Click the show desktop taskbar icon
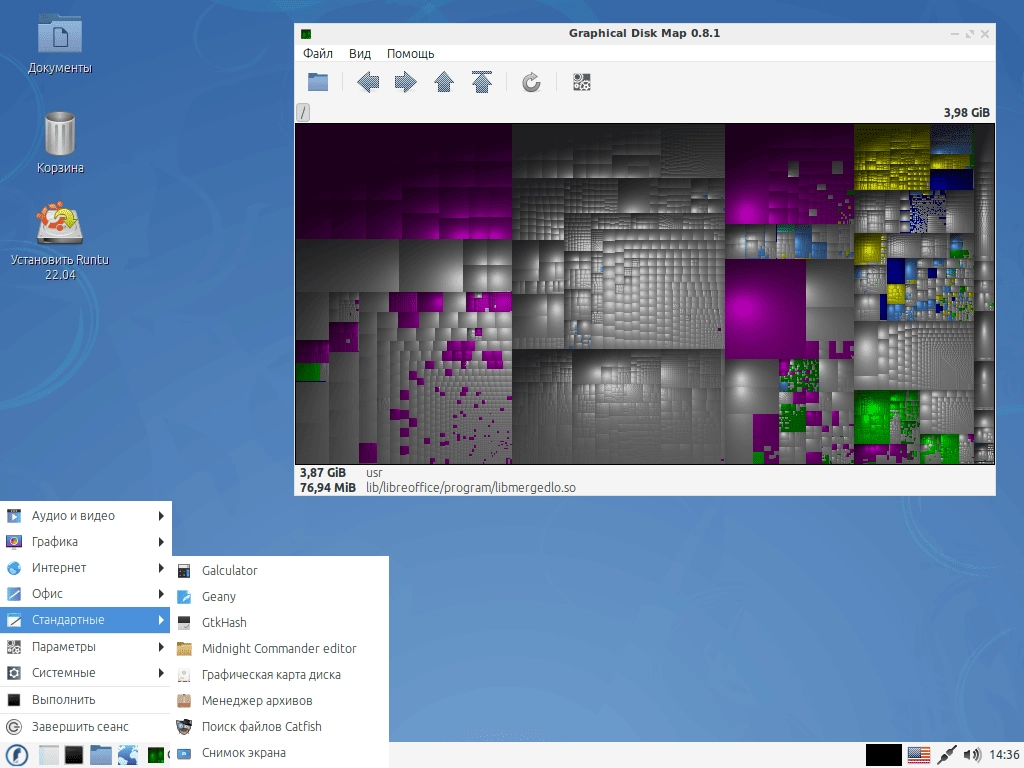The image size is (1024, 768). point(48,755)
